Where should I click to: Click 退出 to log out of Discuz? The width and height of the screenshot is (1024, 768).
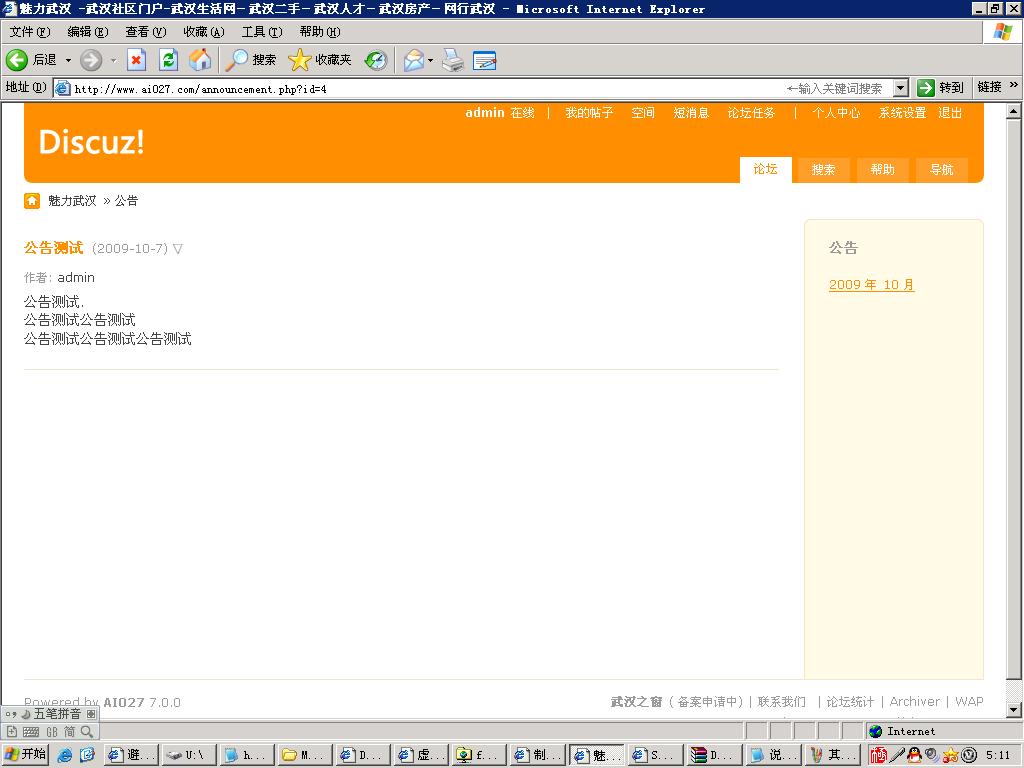pos(948,113)
